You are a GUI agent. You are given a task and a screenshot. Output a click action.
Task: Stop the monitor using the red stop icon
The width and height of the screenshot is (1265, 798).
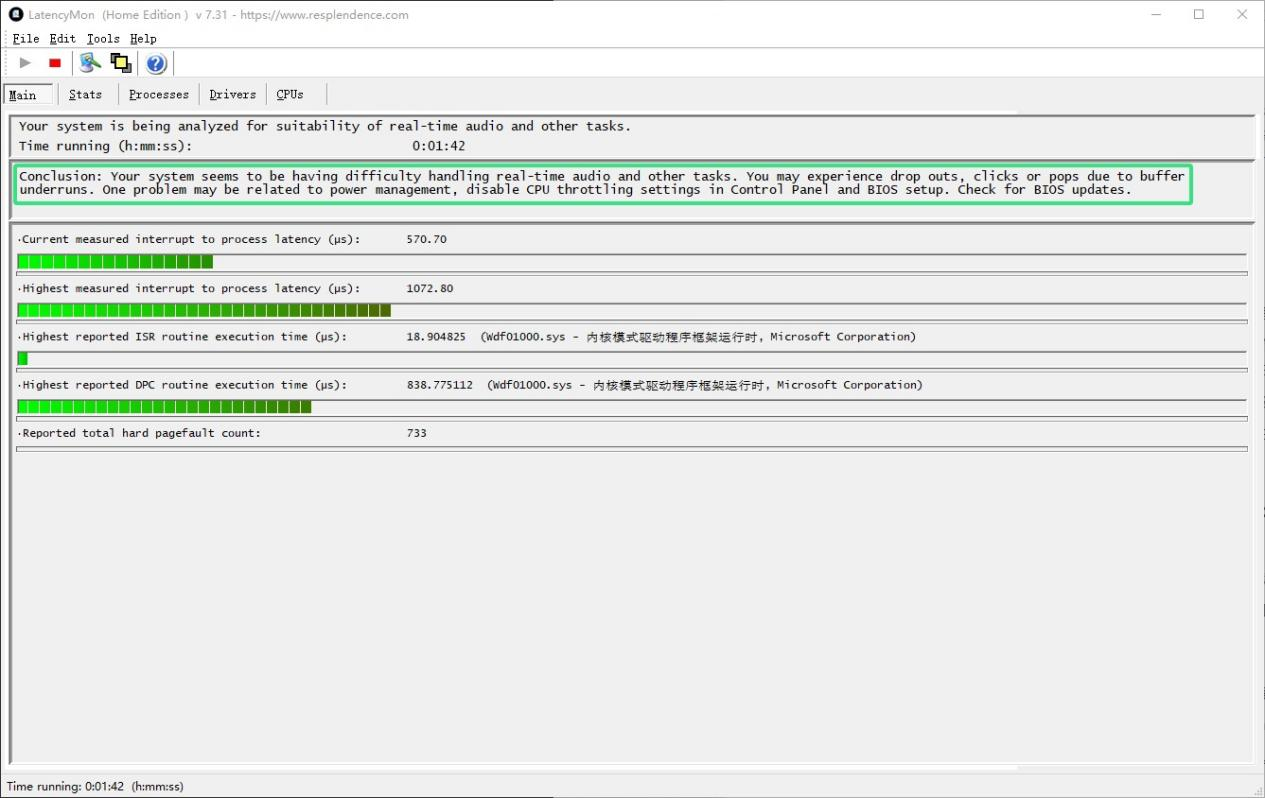click(x=55, y=63)
